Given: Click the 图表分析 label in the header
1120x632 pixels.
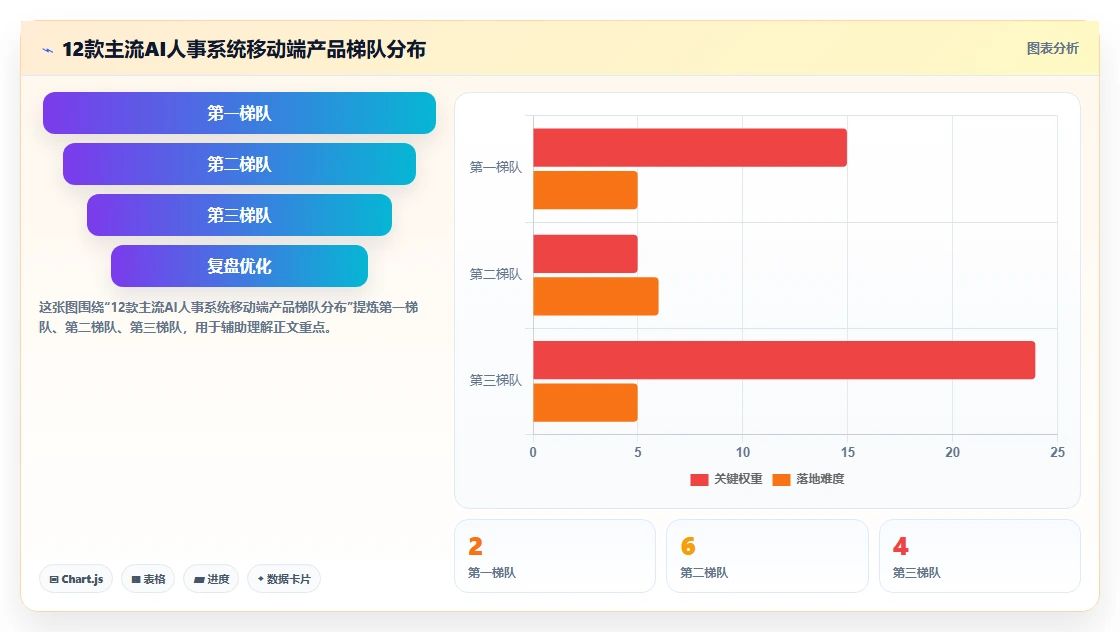Looking at the screenshot, I should pos(1052,49).
